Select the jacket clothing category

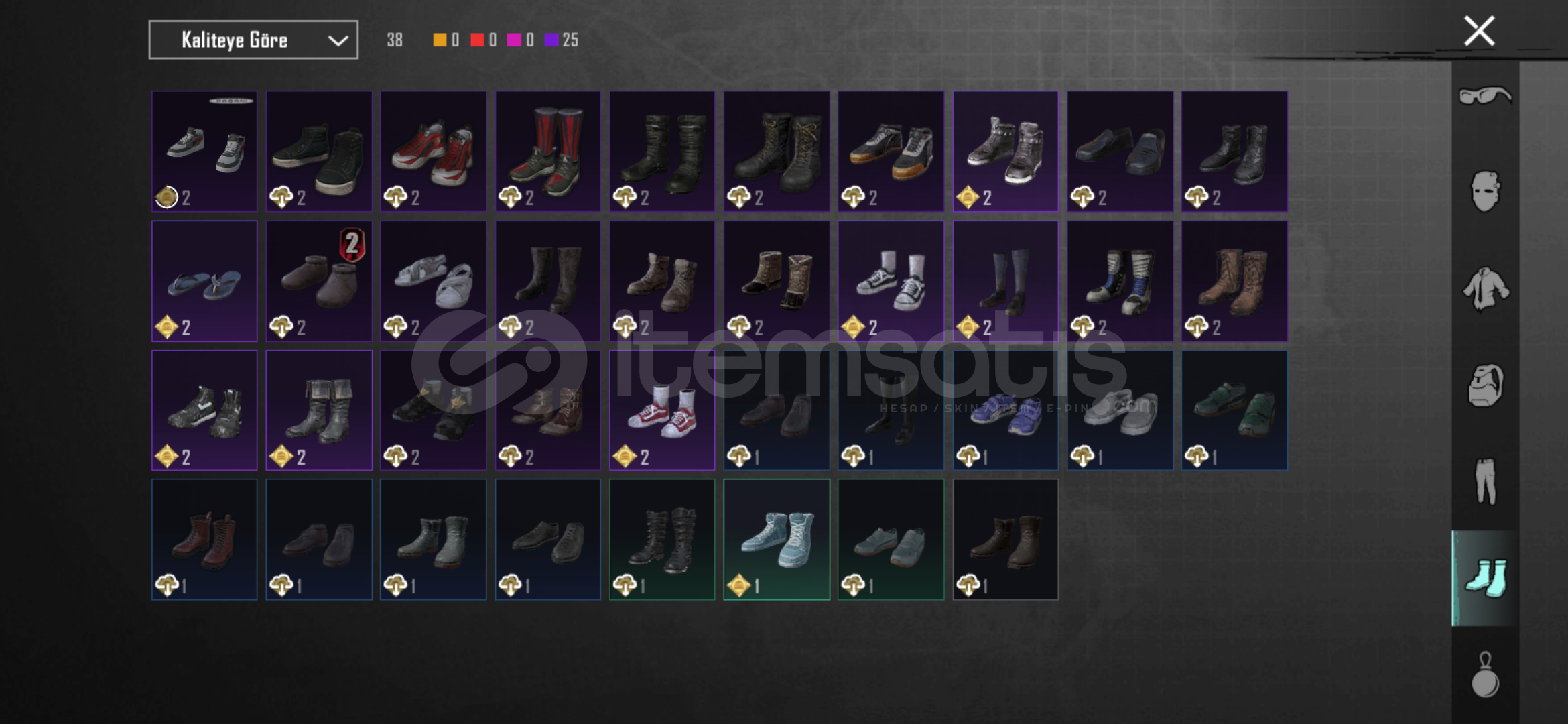click(1485, 289)
